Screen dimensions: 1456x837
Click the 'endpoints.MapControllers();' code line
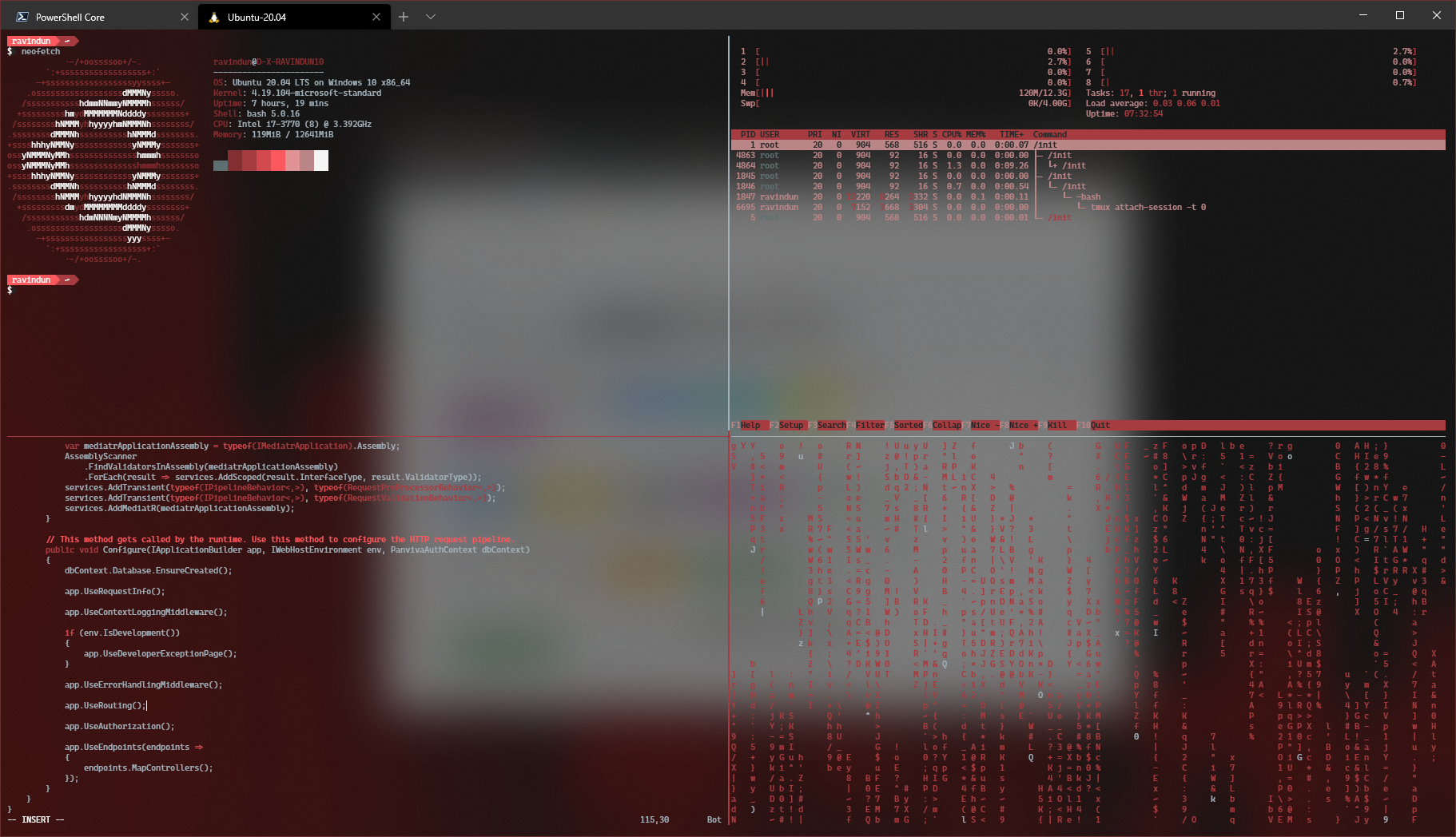(148, 768)
